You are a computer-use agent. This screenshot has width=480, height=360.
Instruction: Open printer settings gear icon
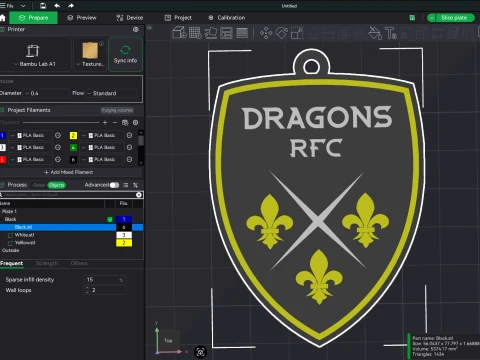tap(136, 29)
